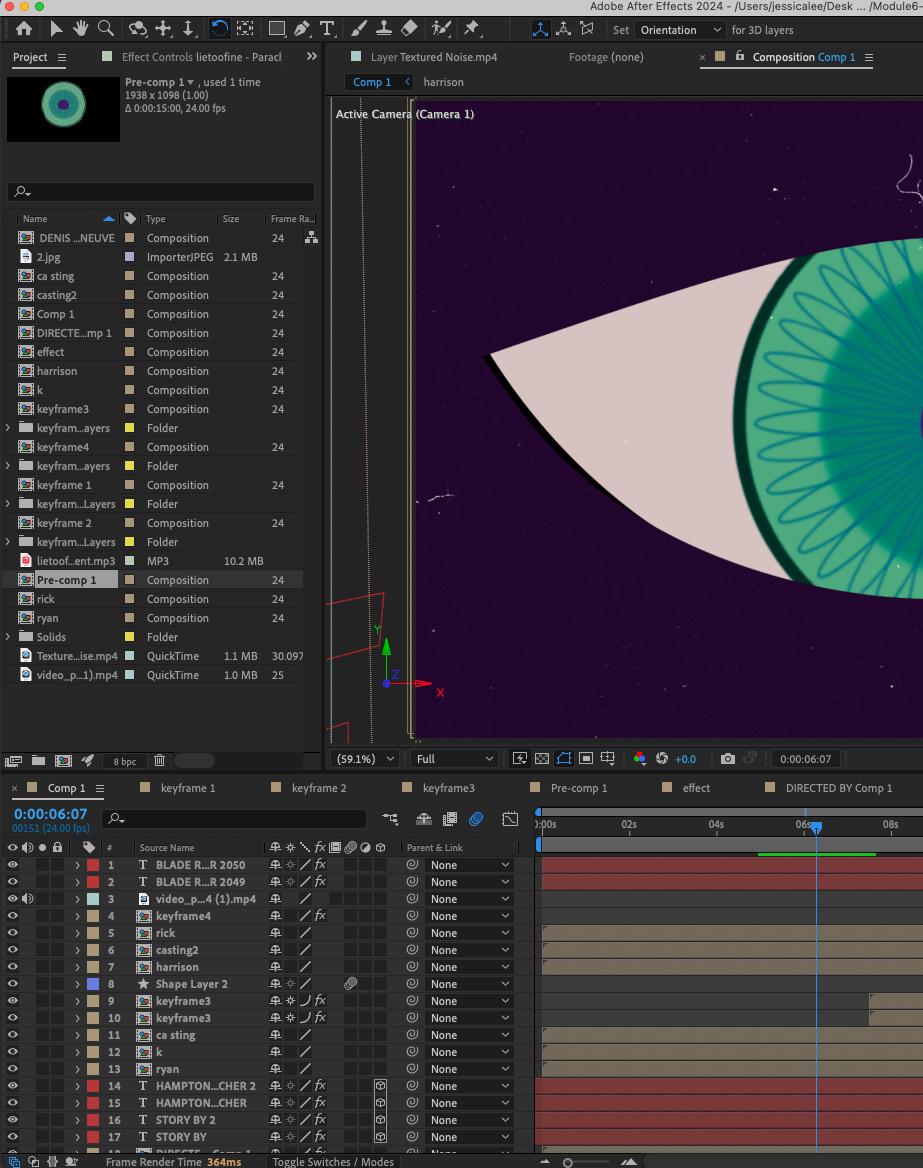The height and width of the screenshot is (1168, 923).
Task: Select the Roto Brush tool
Action: point(442,29)
